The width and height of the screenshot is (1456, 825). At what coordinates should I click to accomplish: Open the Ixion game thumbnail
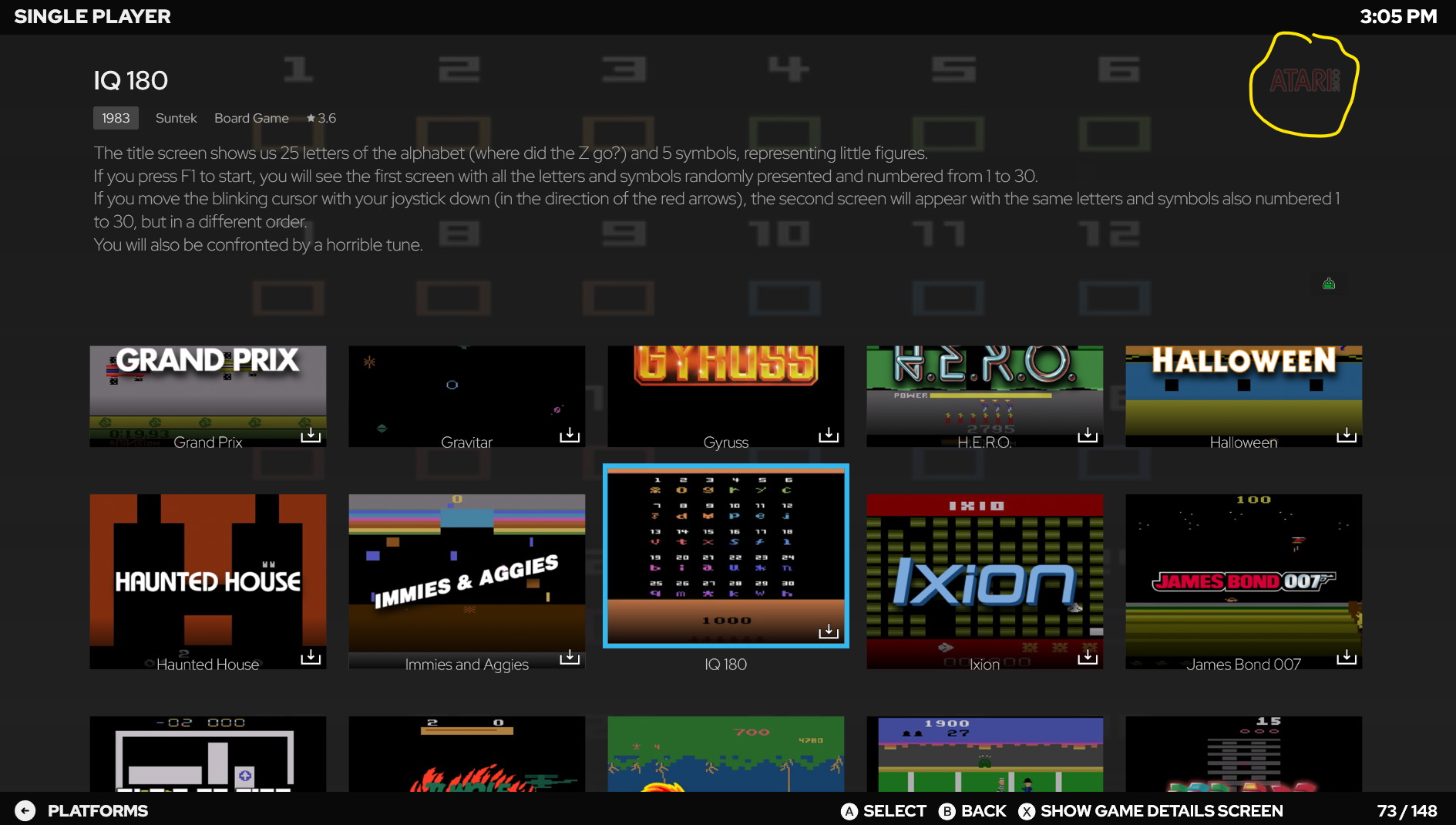[x=985, y=581]
